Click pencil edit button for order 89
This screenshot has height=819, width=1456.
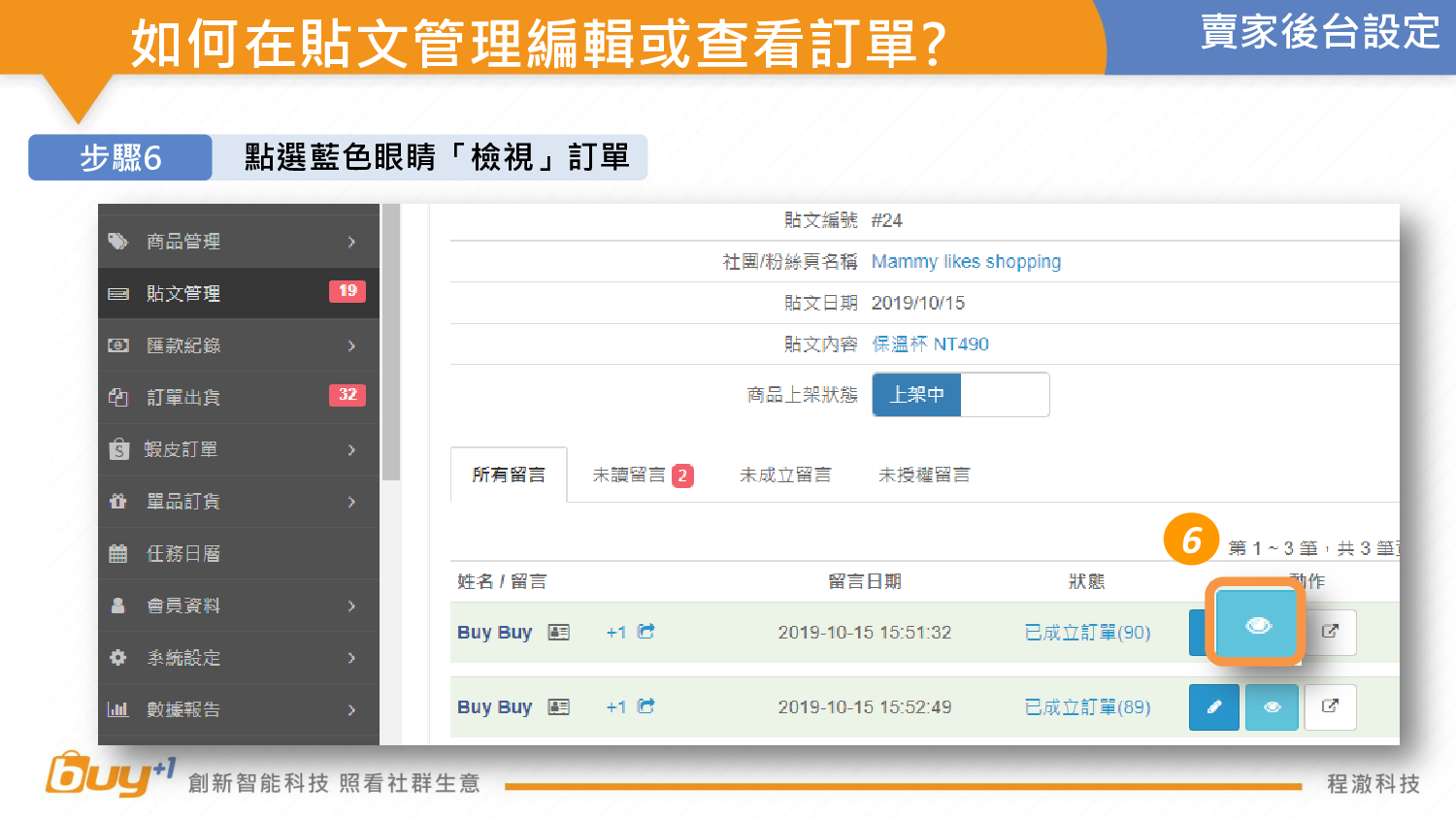pyautogui.click(x=1213, y=707)
